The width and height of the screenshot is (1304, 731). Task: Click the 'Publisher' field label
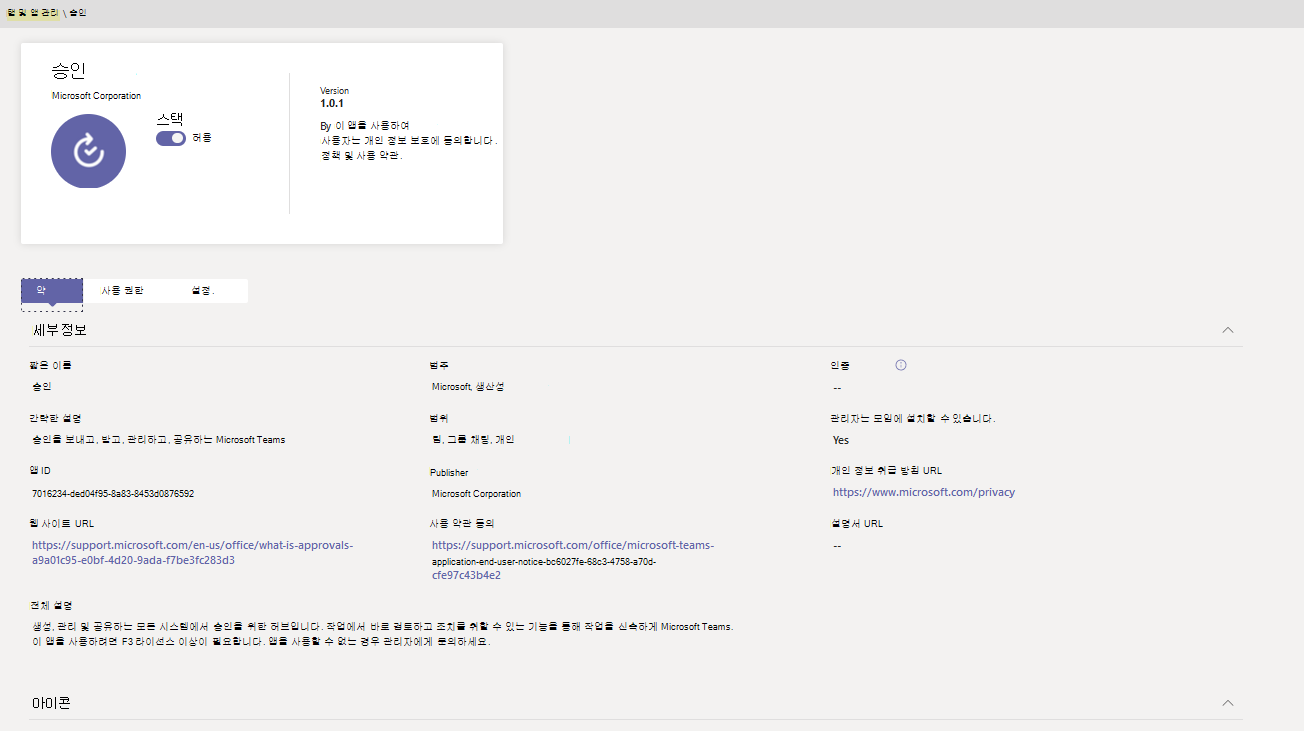point(449,473)
